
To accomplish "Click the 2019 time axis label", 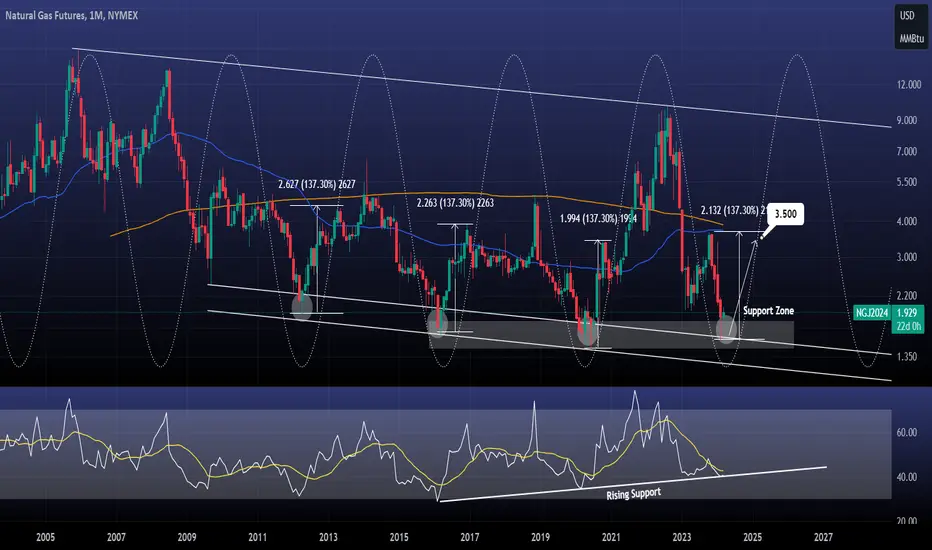I will pos(540,538).
